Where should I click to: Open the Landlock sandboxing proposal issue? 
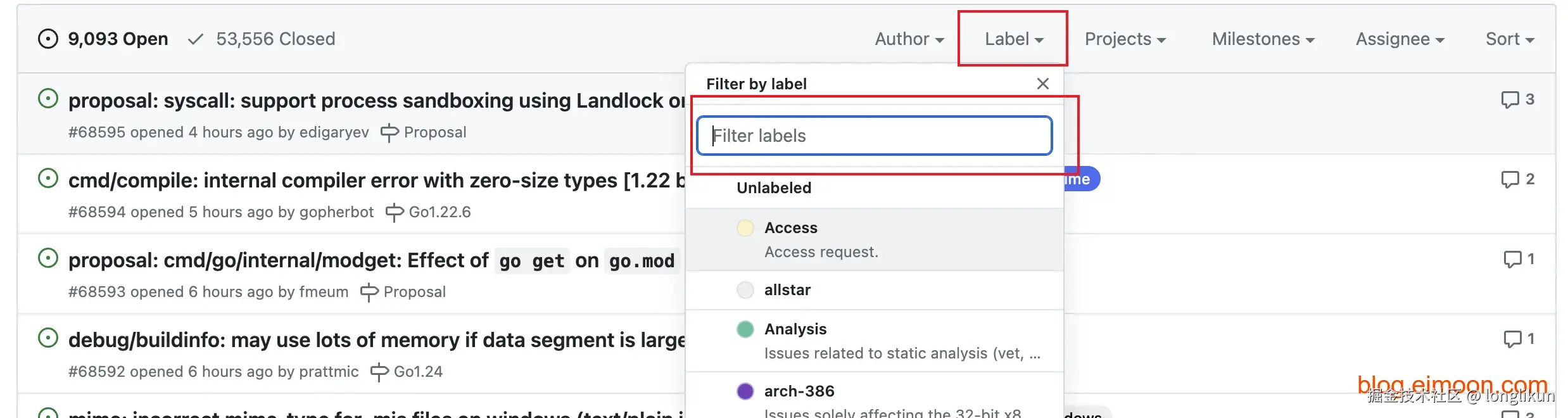click(x=377, y=101)
